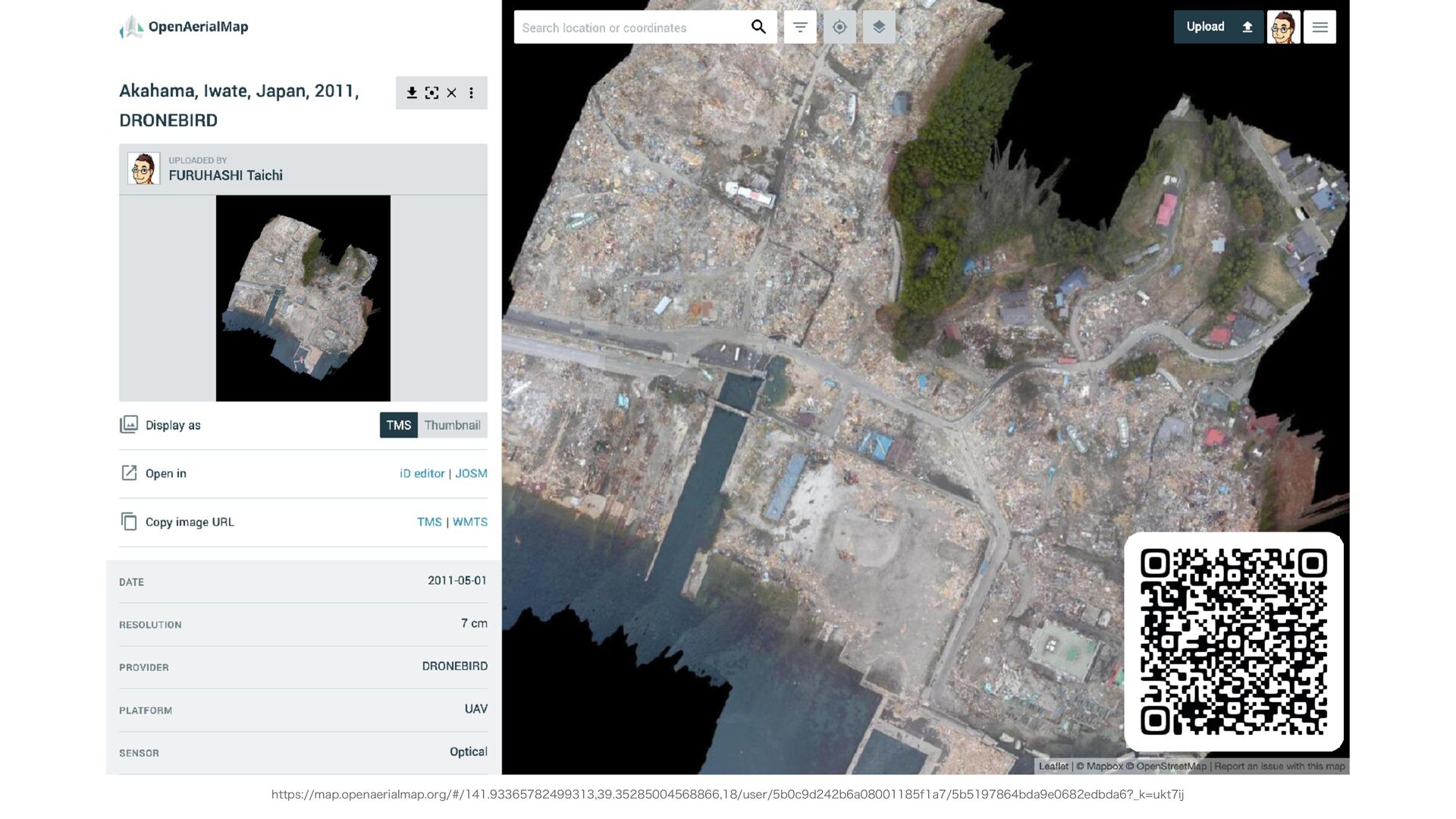Click the OpenAerialMap logo
This screenshot has height=819, width=1456.
pos(184,27)
